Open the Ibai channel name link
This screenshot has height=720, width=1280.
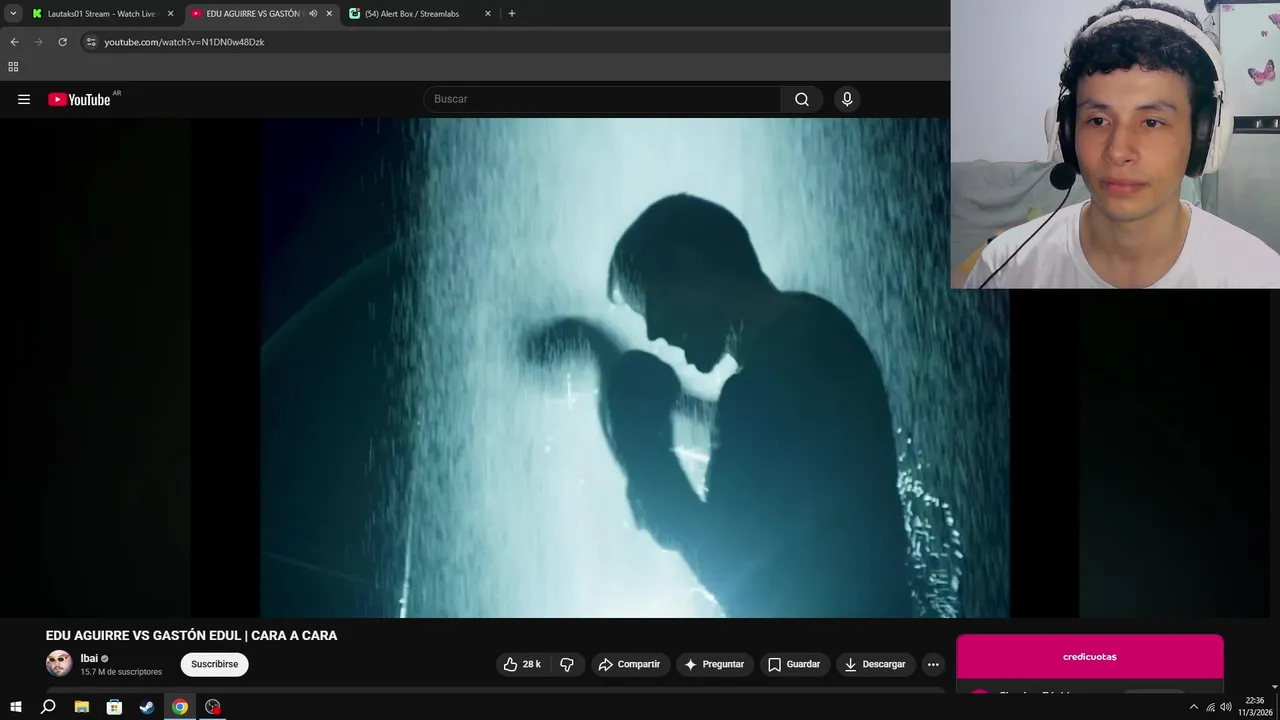(89, 658)
